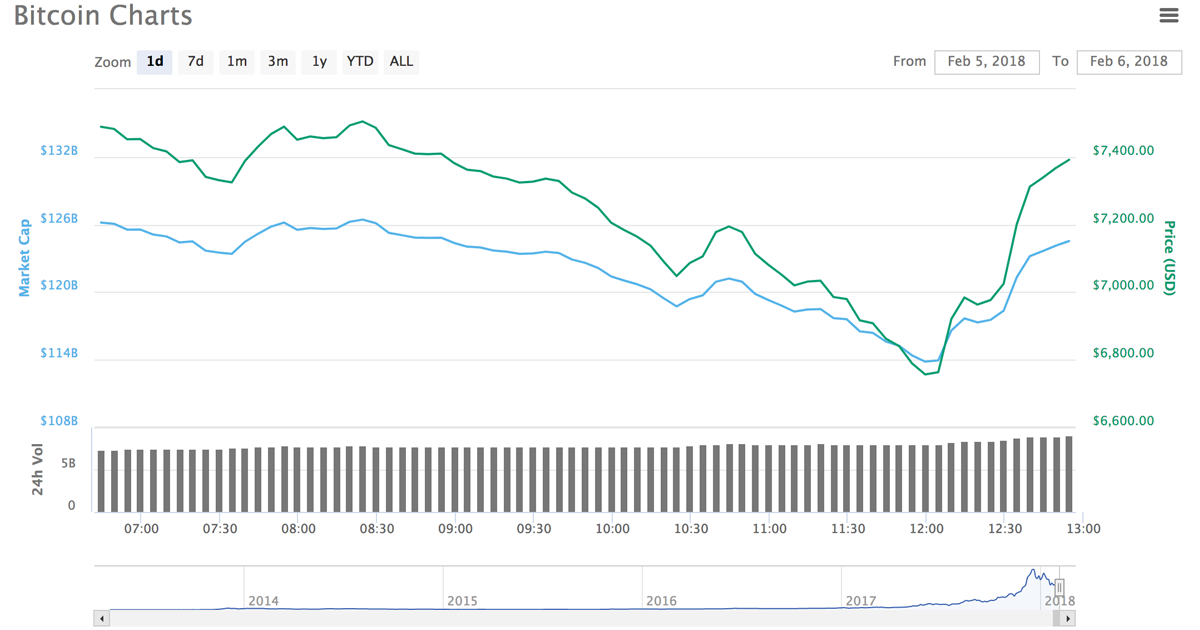The height and width of the screenshot is (630, 1200).
Task: Switch zoom to 1m
Action: 237,61
